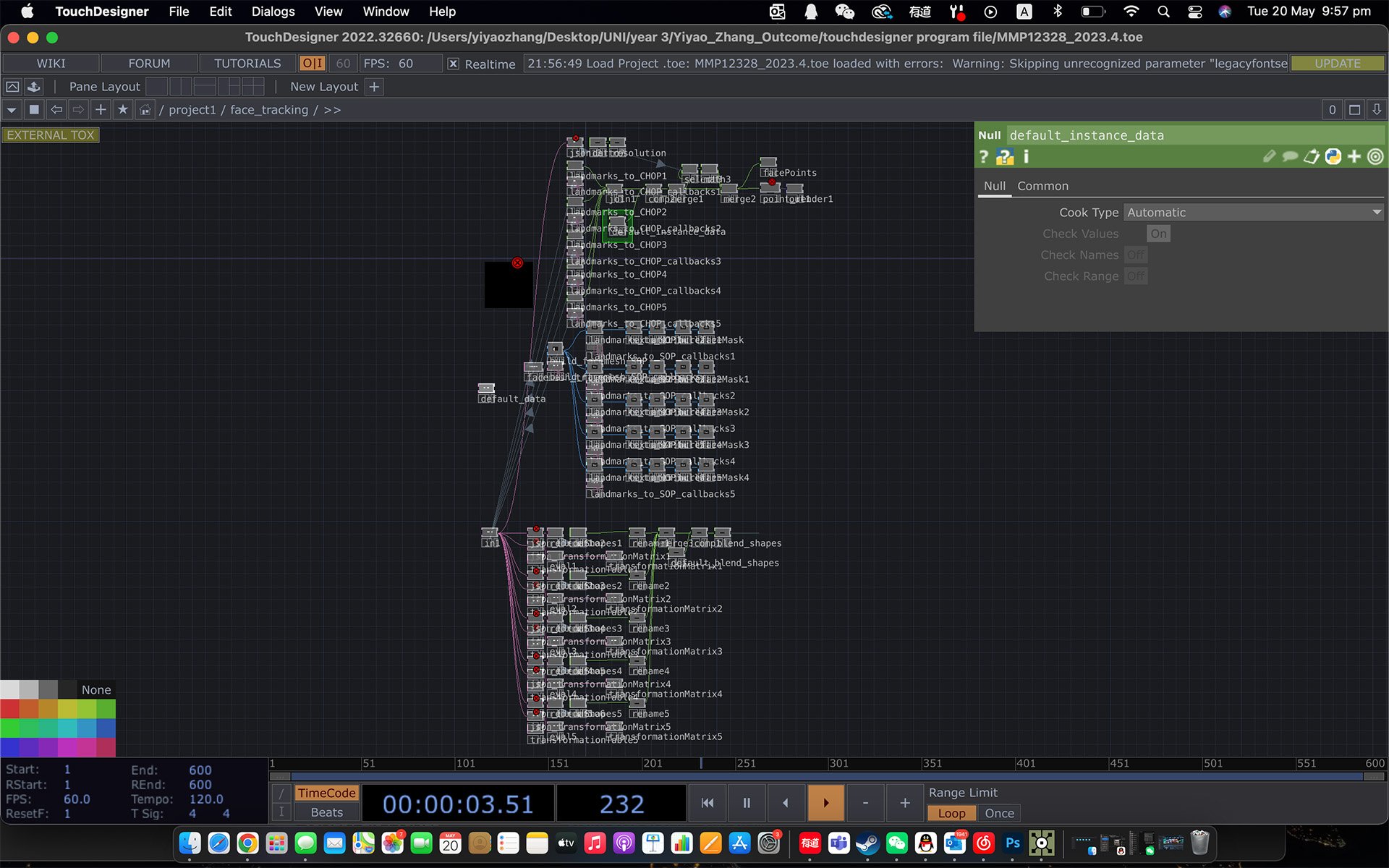Open the Edit menu
This screenshot has height=868, width=1389.
221,12
